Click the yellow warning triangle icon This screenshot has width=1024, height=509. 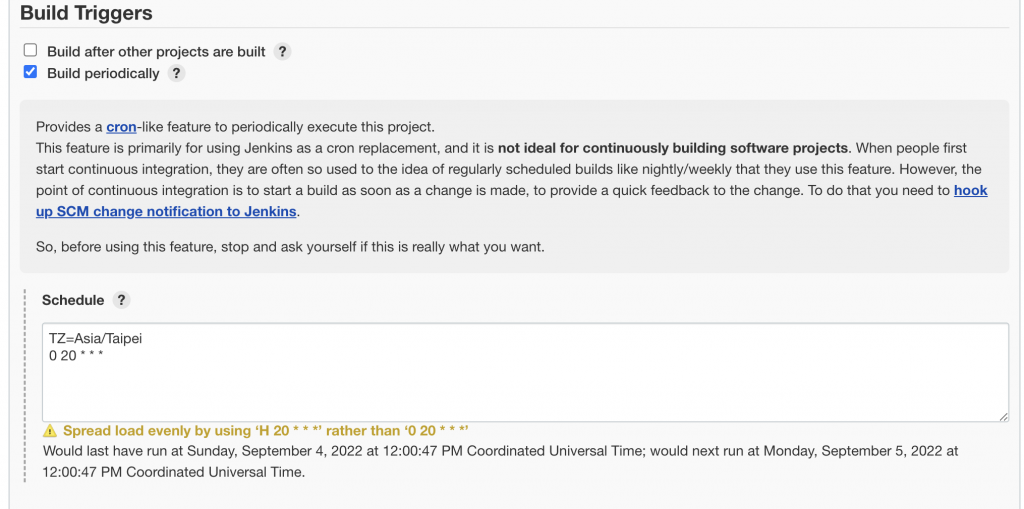[x=50, y=431]
